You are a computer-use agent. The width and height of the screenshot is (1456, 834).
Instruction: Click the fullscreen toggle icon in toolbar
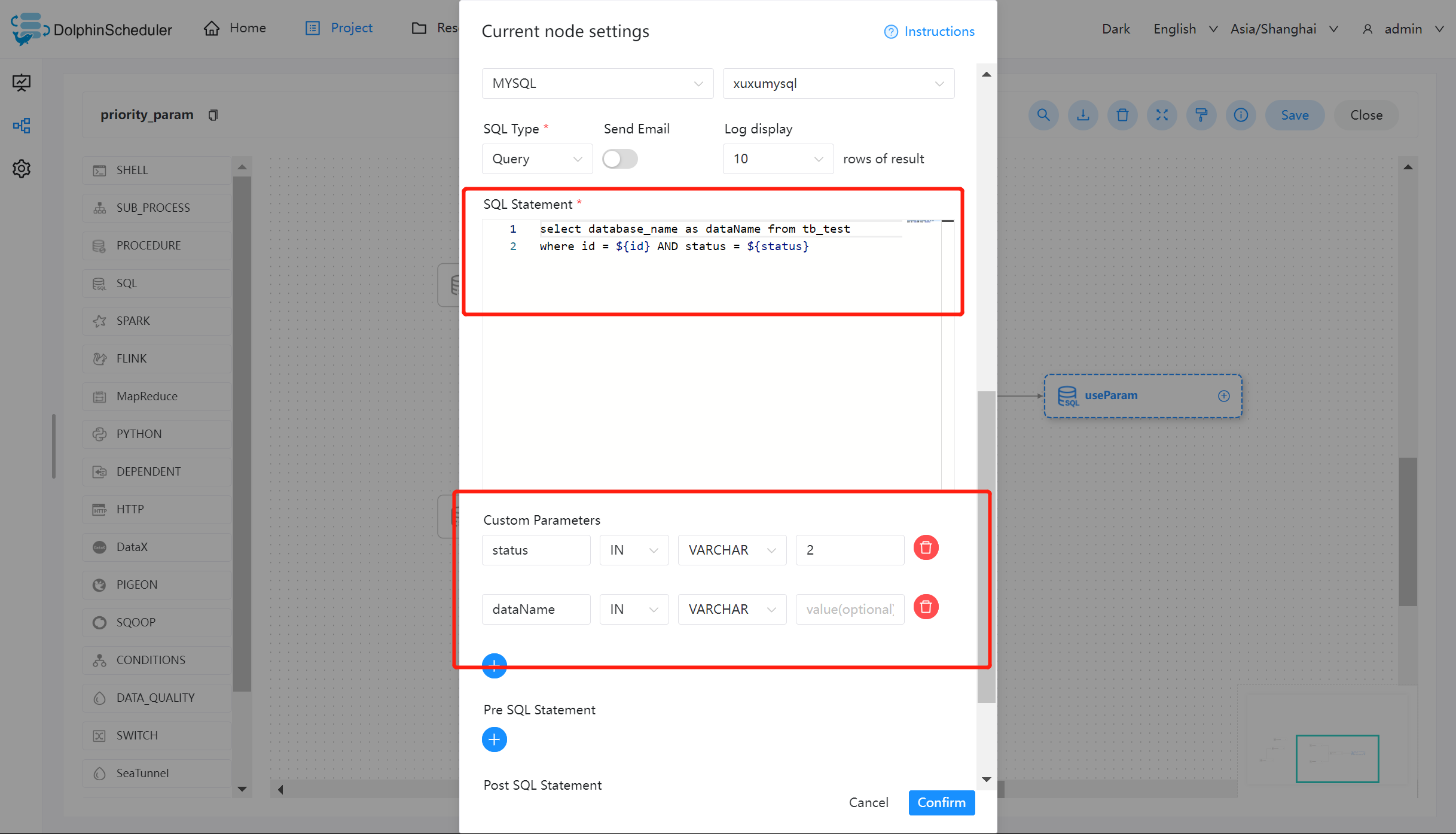point(1162,115)
